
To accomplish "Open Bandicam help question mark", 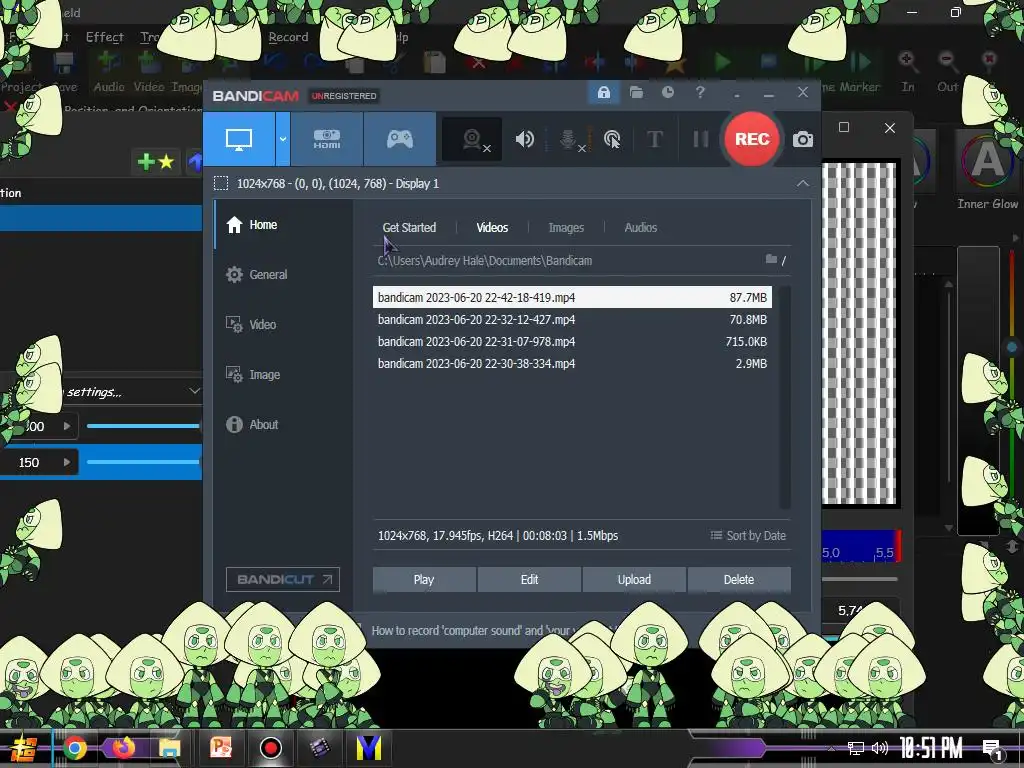I will point(700,92).
